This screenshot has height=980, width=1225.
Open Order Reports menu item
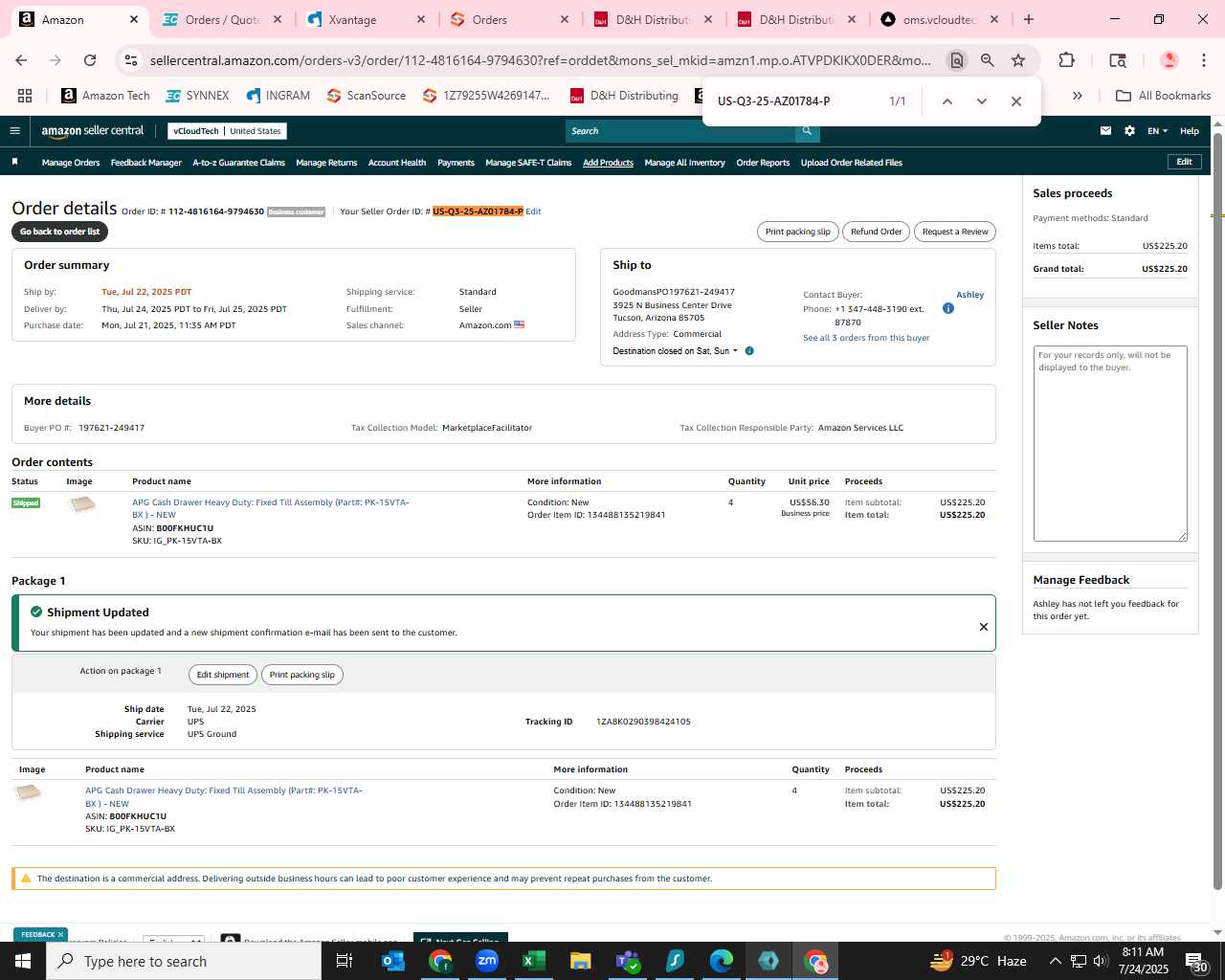tap(763, 163)
